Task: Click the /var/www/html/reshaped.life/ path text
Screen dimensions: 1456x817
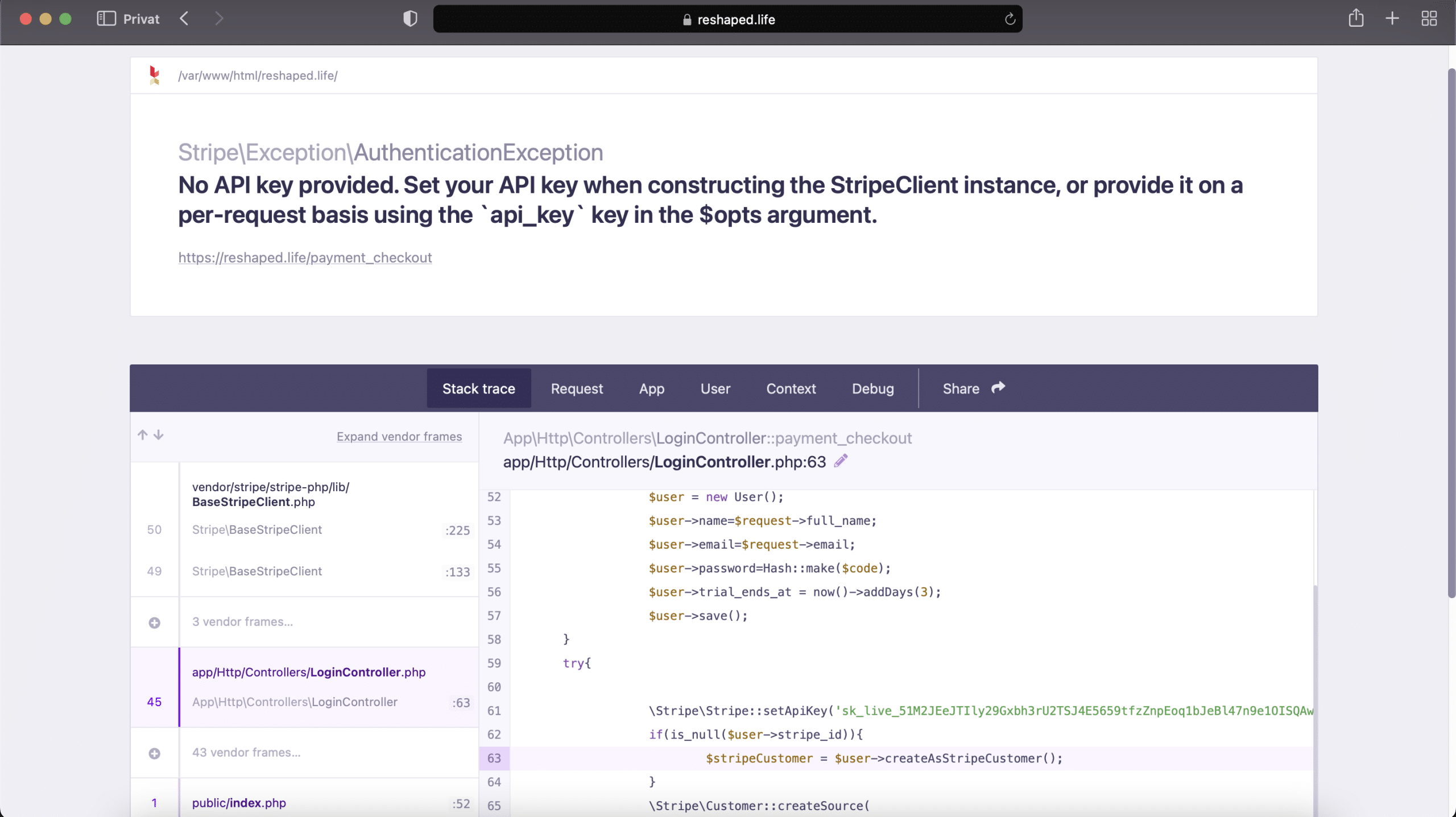Action: click(x=258, y=76)
